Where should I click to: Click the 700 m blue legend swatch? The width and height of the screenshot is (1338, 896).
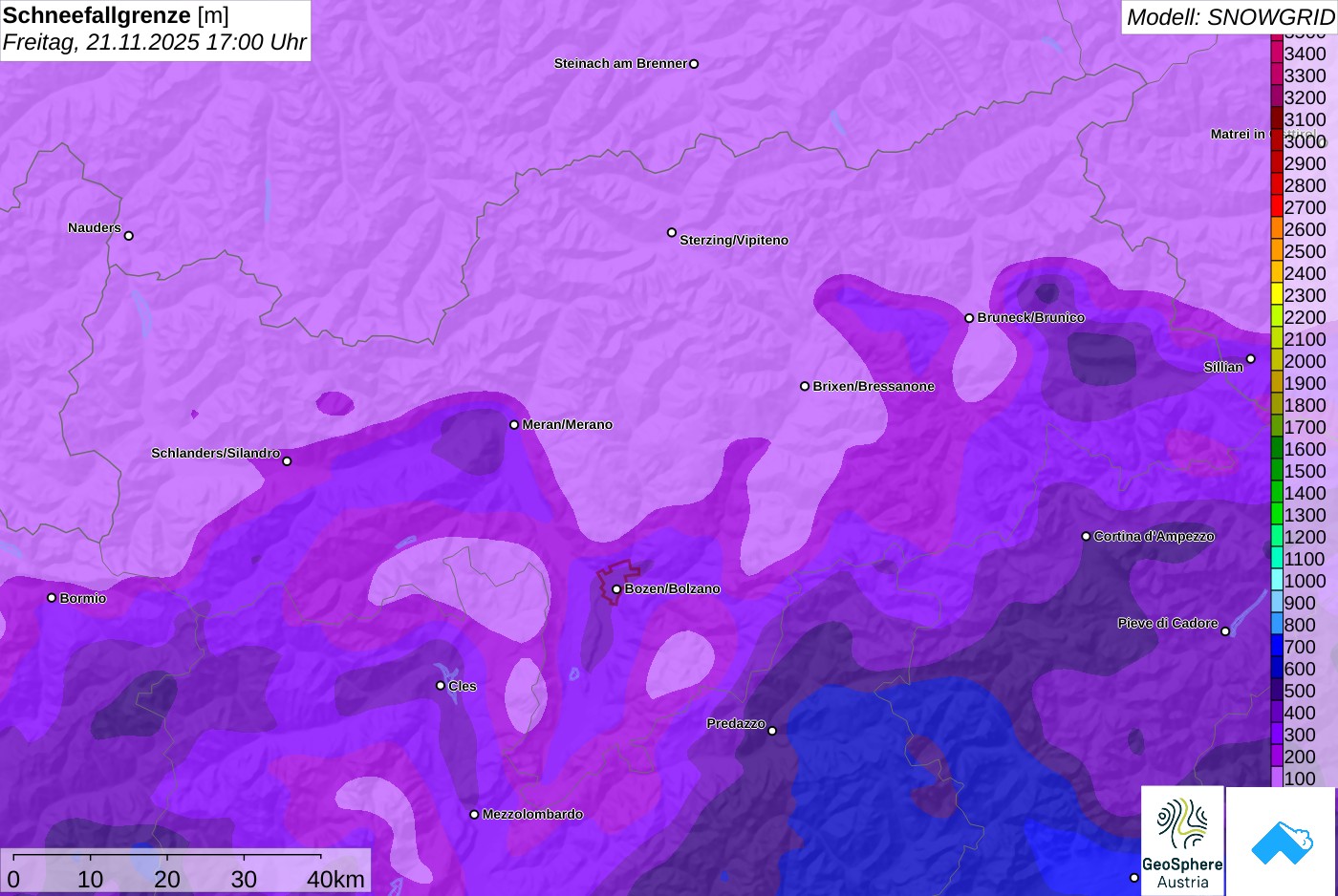(1276, 646)
